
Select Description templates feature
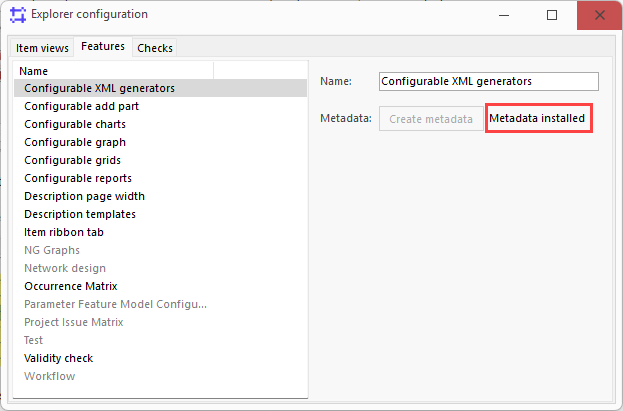point(161,214)
